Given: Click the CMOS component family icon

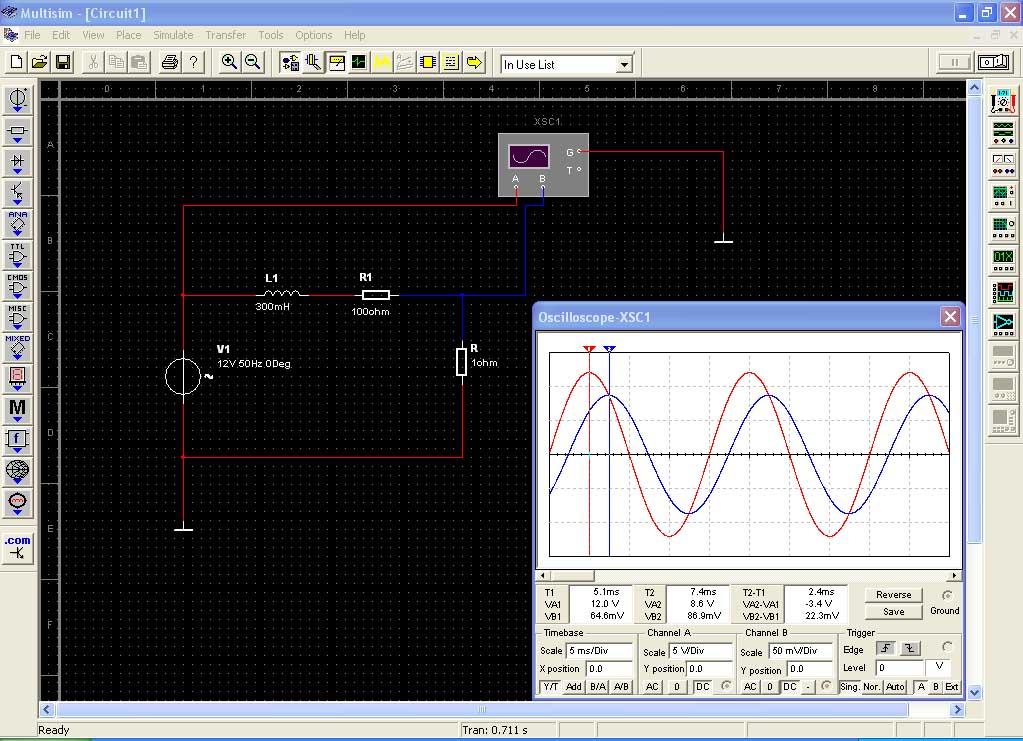Looking at the screenshot, I should pyautogui.click(x=18, y=286).
